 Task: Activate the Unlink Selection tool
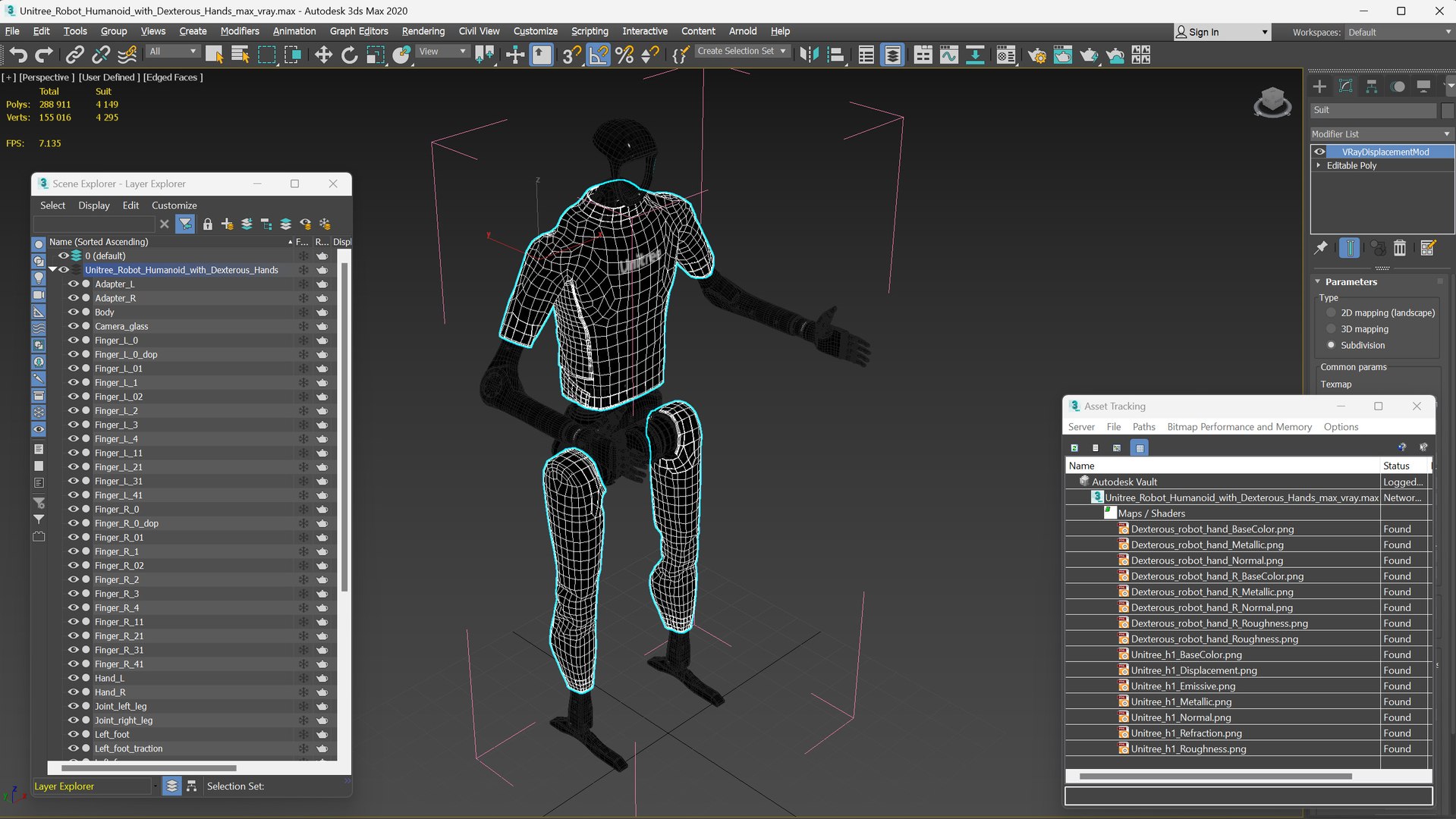[101, 55]
